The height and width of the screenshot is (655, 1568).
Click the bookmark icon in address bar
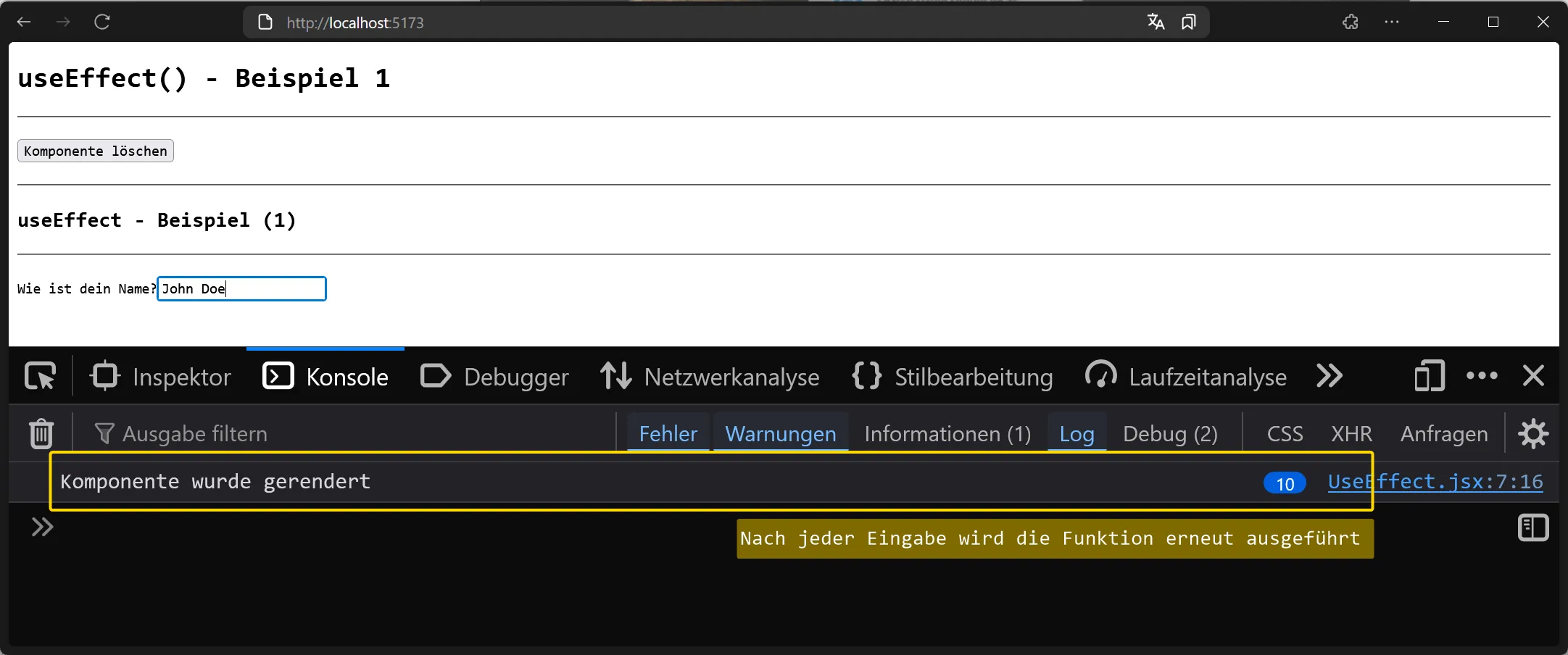pyautogui.click(x=1188, y=22)
